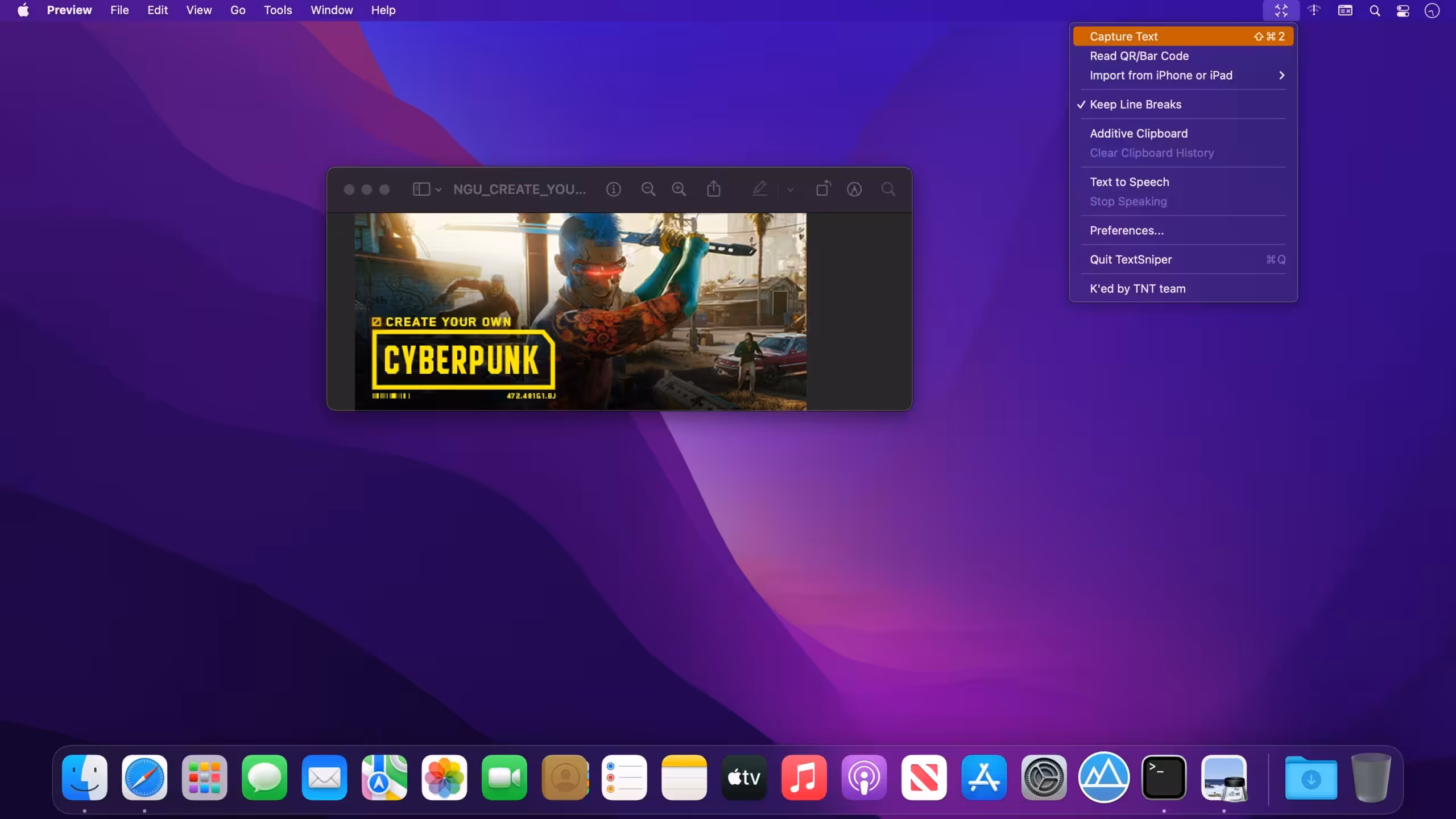This screenshot has width=1456, height=819.
Task: Rotate the image with the Rotate icon
Action: pyautogui.click(x=823, y=189)
